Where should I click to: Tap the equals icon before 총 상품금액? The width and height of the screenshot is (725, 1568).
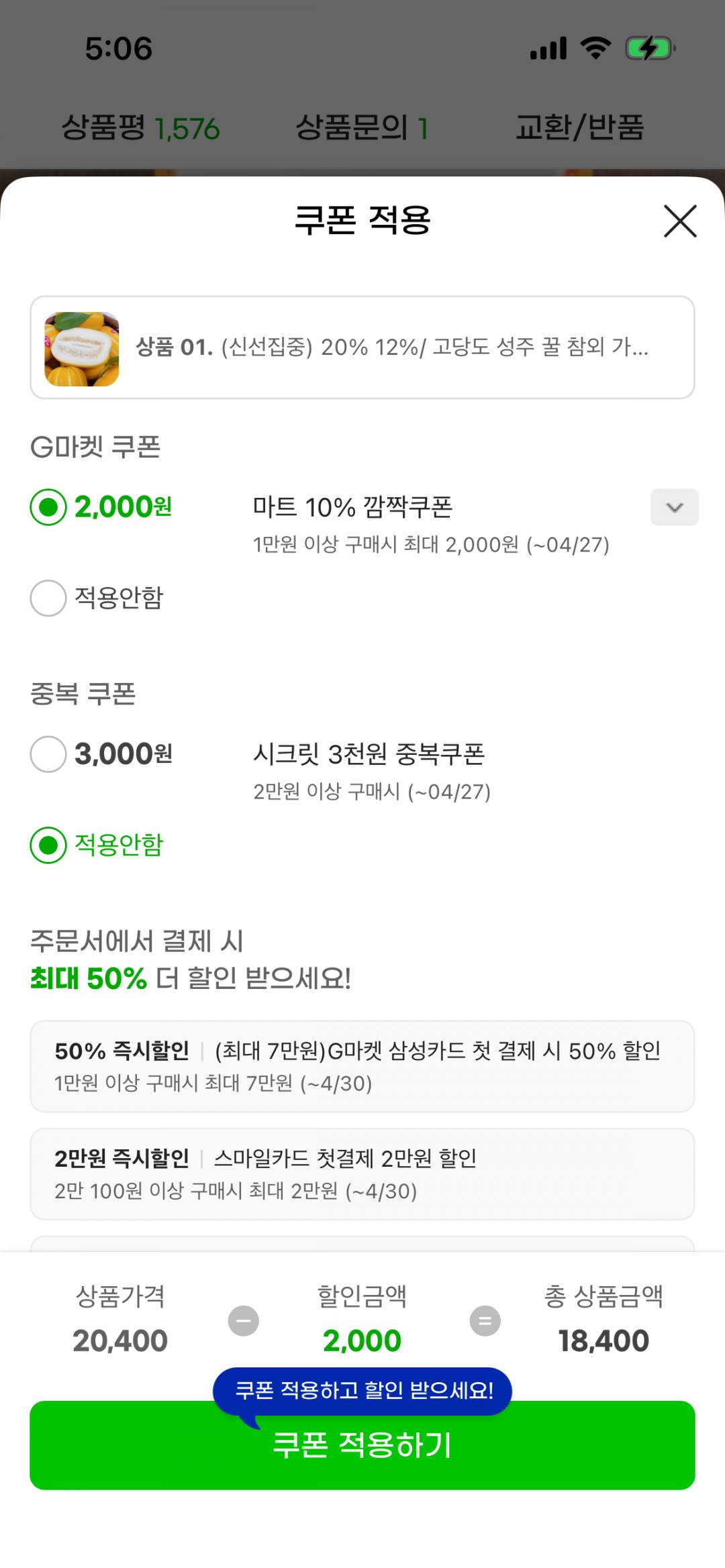coord(485,1321)
